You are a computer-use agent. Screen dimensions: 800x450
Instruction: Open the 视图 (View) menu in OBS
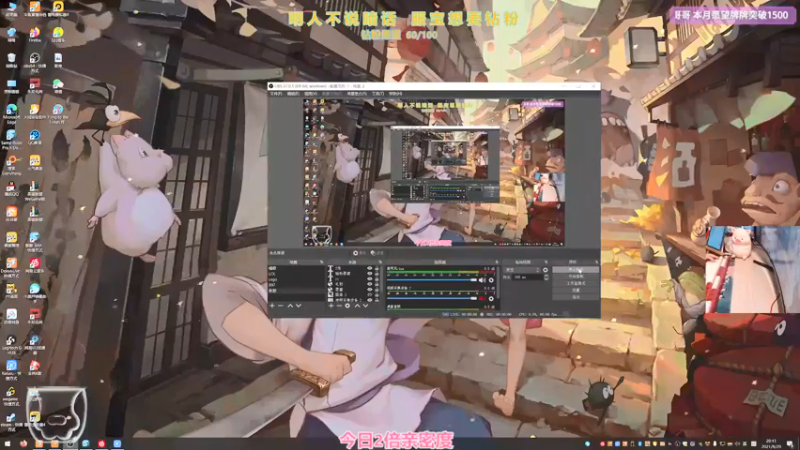point(311,94)
